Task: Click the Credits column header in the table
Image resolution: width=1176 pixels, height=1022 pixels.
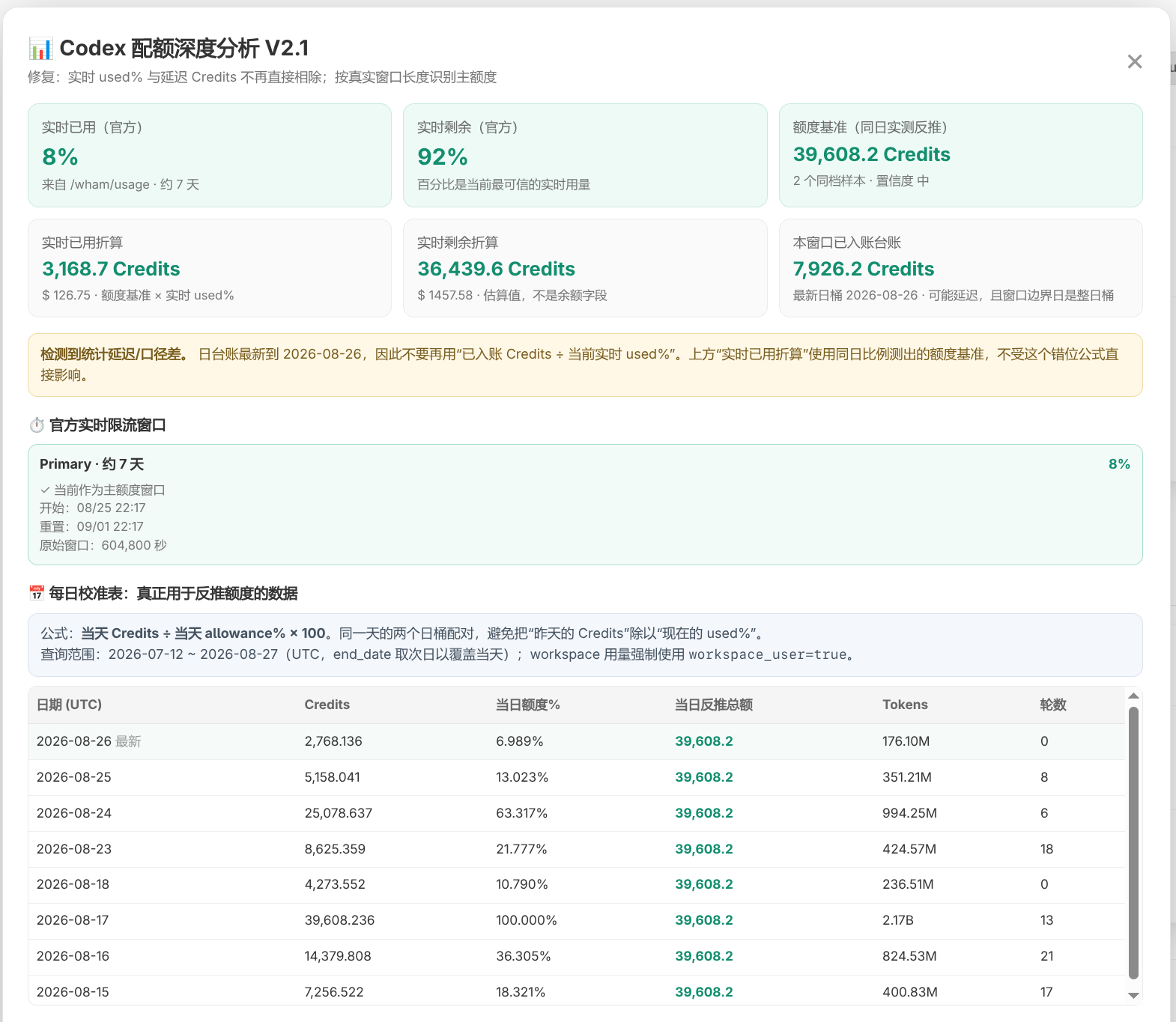Action: click(327, 705)
